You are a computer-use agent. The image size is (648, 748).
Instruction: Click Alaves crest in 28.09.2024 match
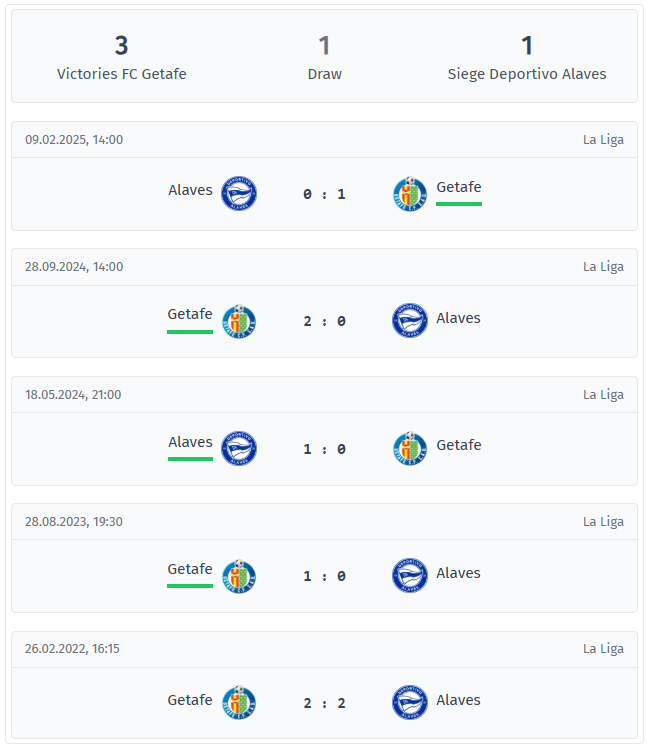410,321
